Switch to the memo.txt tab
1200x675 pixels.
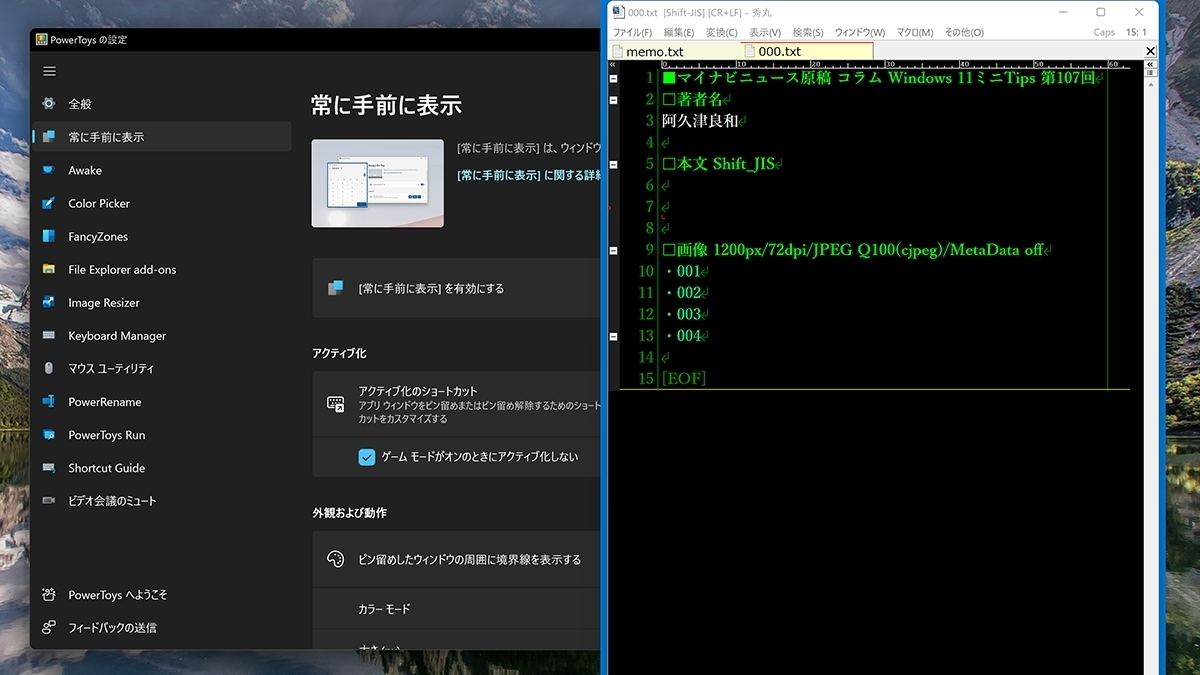tap(675, 51)
